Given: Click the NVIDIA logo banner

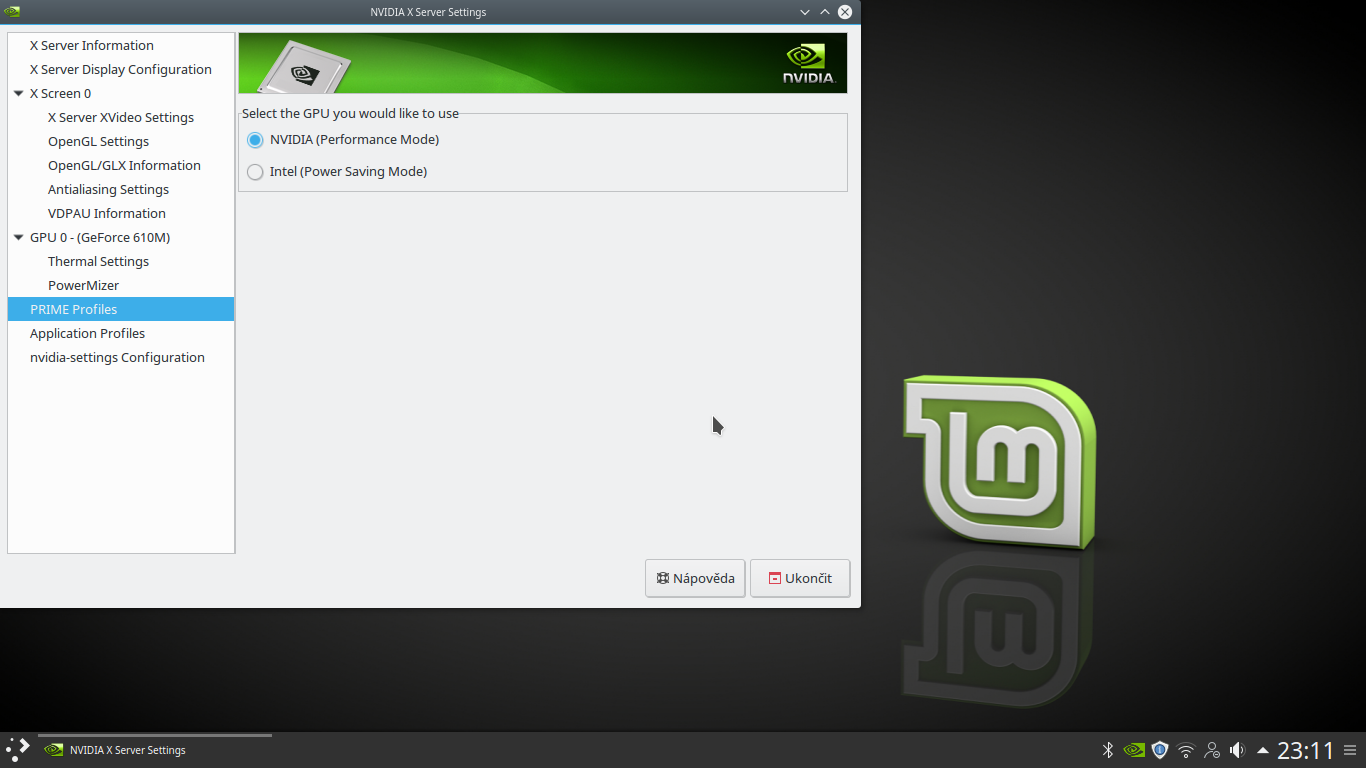Looking at the screenshot, I should coord(543,63).
